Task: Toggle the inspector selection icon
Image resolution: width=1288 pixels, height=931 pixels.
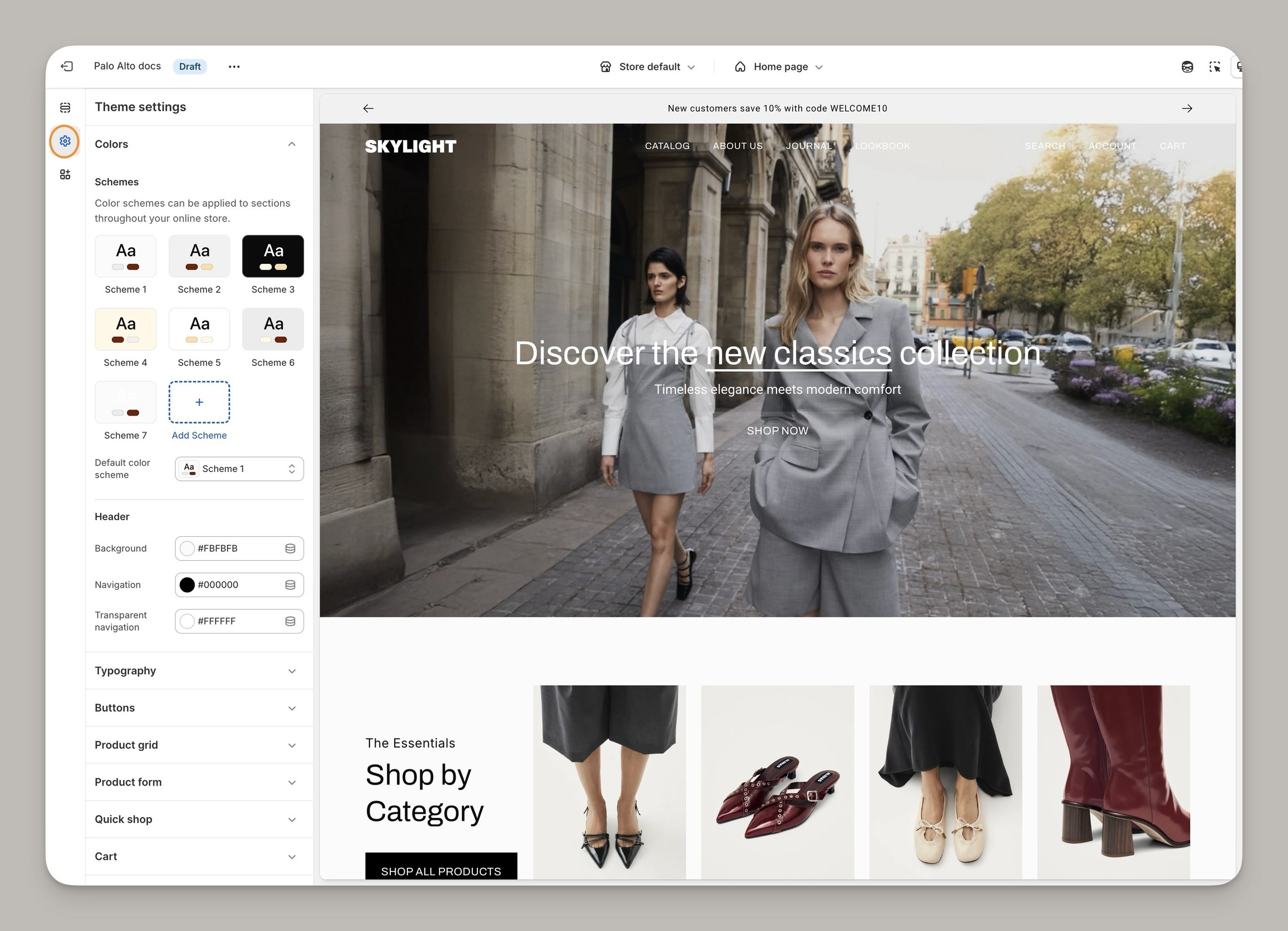Action: 1215,67
